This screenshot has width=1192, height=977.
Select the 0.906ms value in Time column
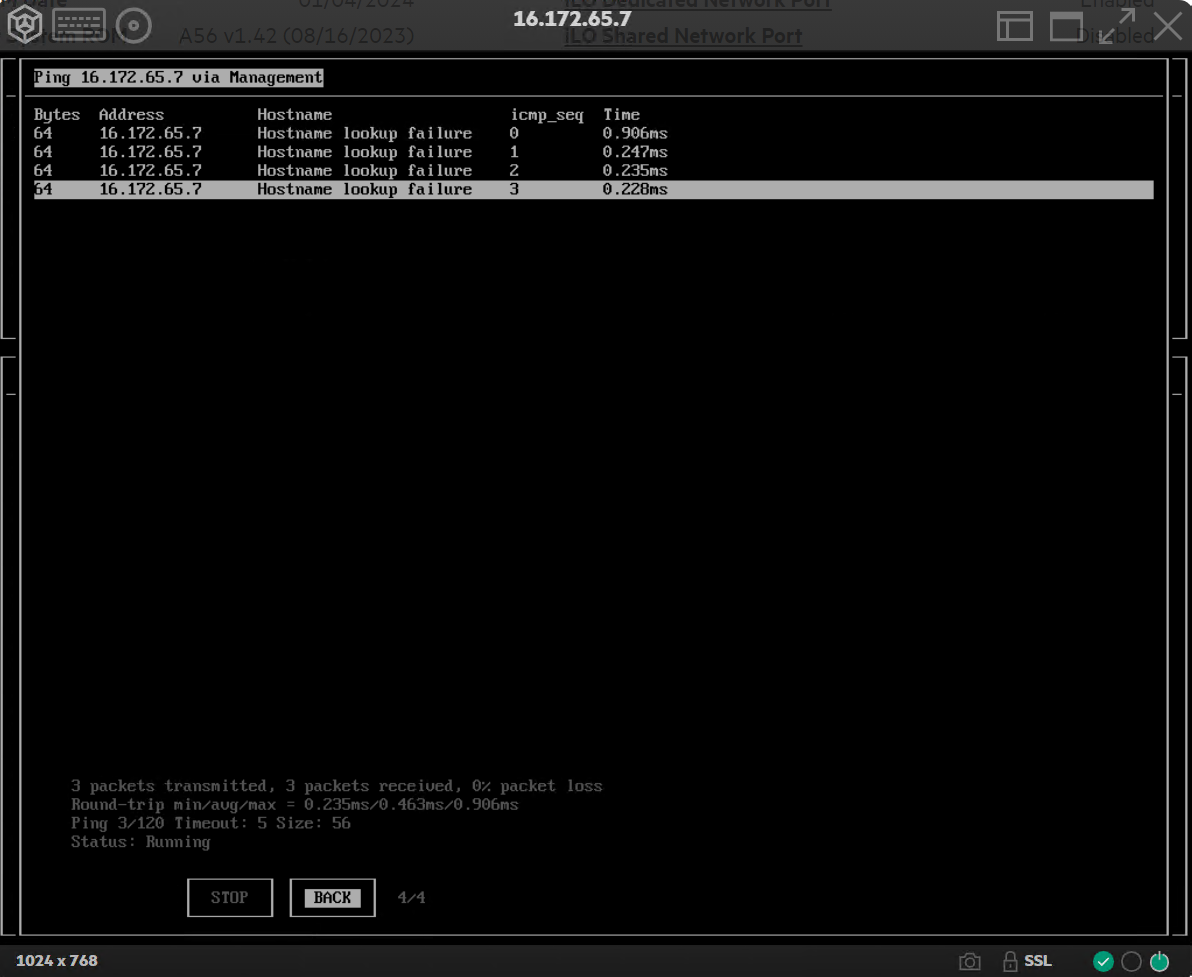(635, 133)
